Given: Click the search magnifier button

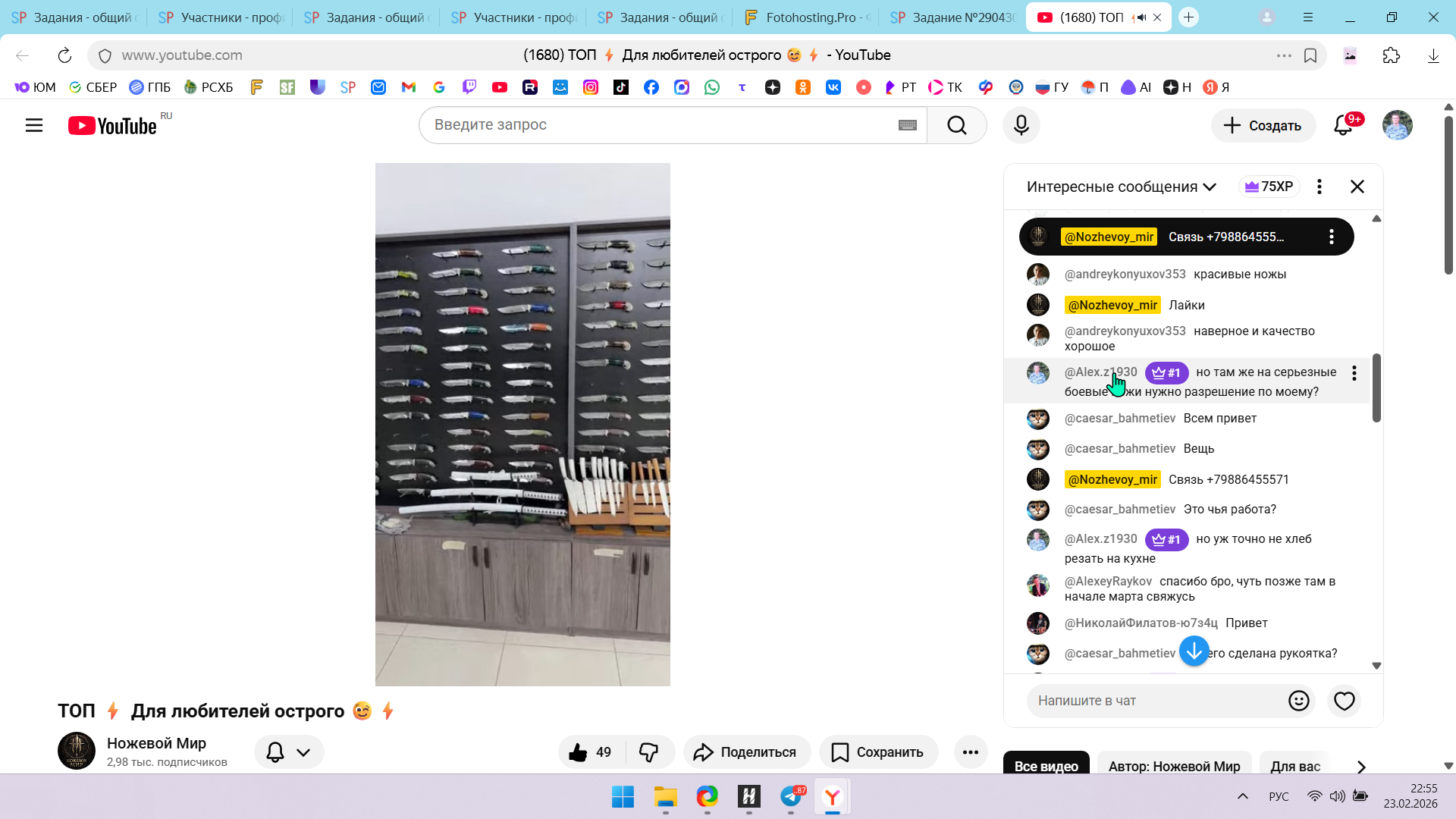Looking at the screenshot, I should (x=956, y=125).
